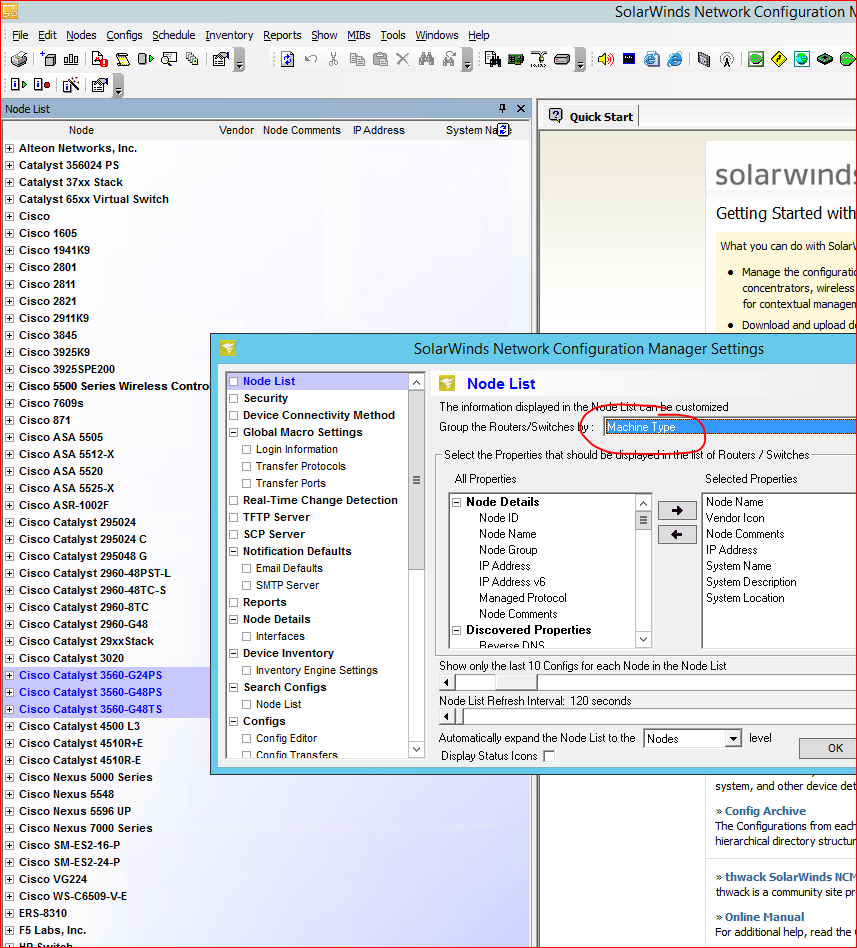Click the Node List Refresh Interval slider thumb
Image resolution: width=857 pixels, height=948 pixels.
pyautogui.click(x=458, y=717)
